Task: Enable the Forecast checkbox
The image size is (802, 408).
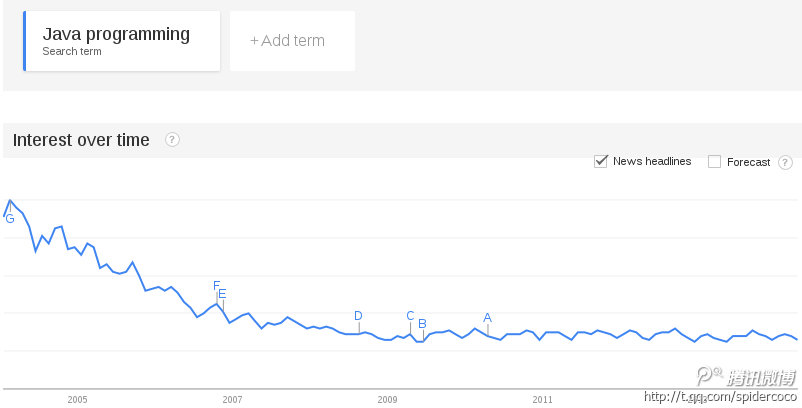Action: 714,162
